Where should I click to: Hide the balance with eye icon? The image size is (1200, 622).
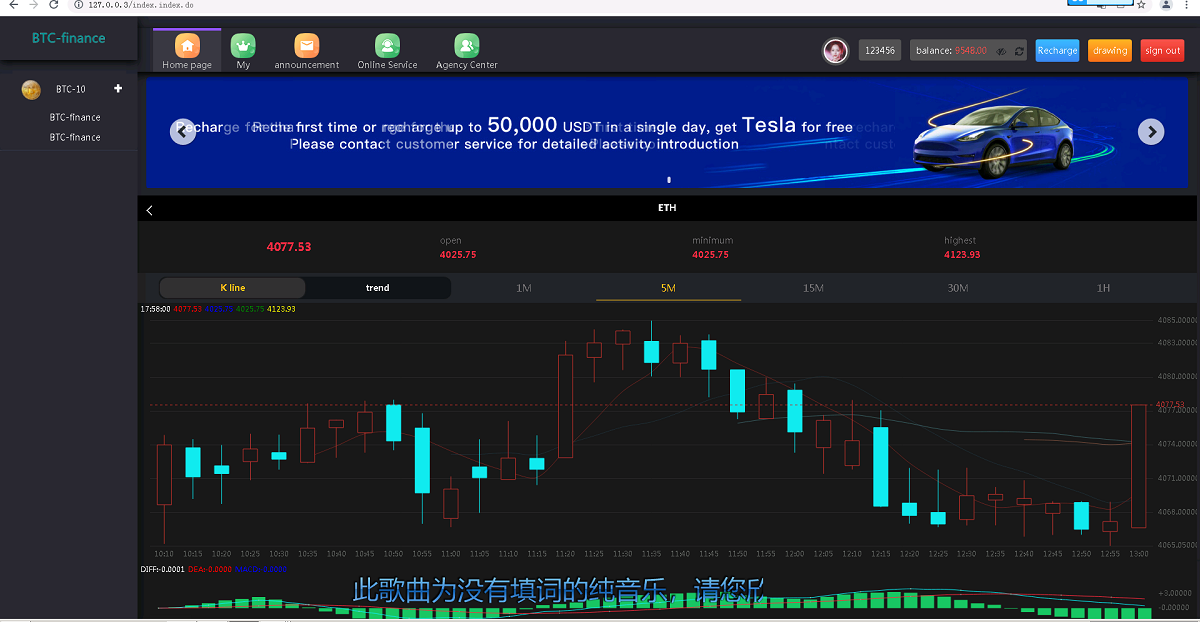[1000, 51]
